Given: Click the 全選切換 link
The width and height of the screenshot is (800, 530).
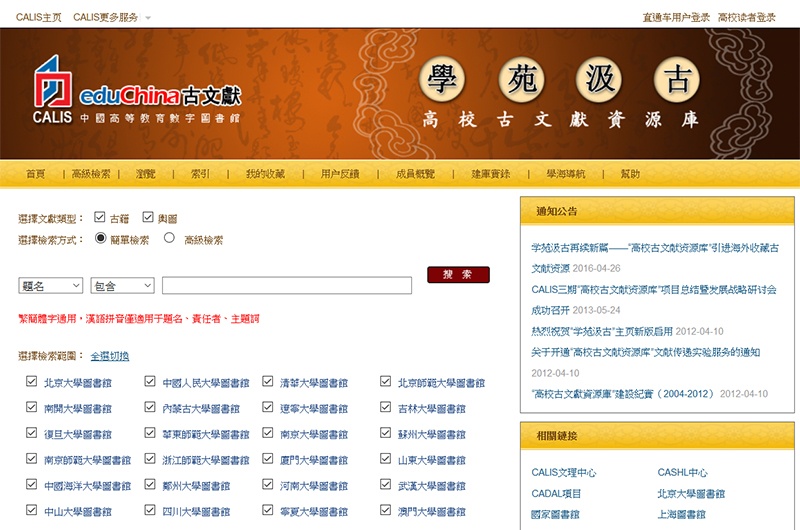Looking at the screenshot, I should tap(110, 356).
